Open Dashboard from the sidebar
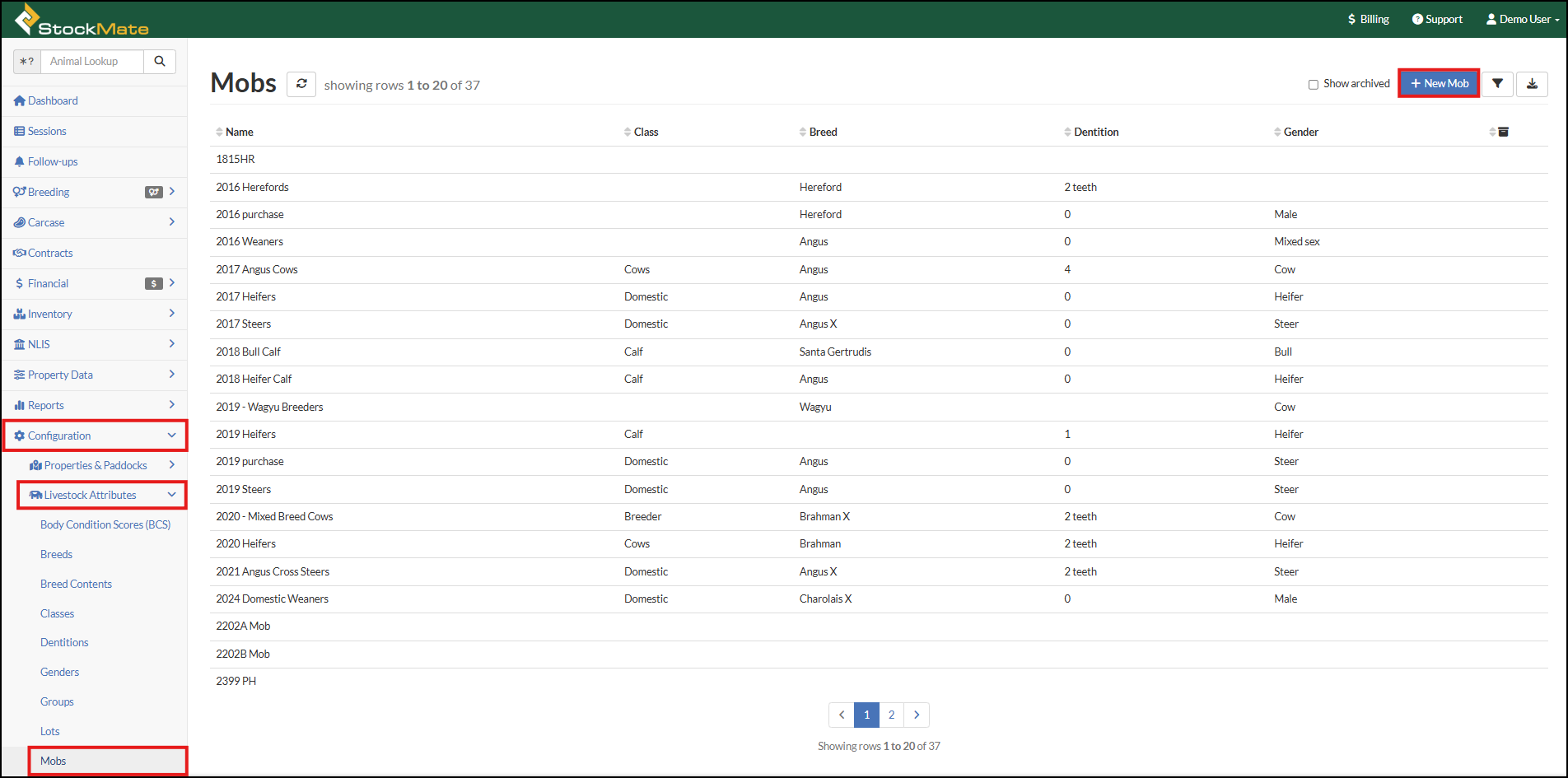 (x=53, y=100)
